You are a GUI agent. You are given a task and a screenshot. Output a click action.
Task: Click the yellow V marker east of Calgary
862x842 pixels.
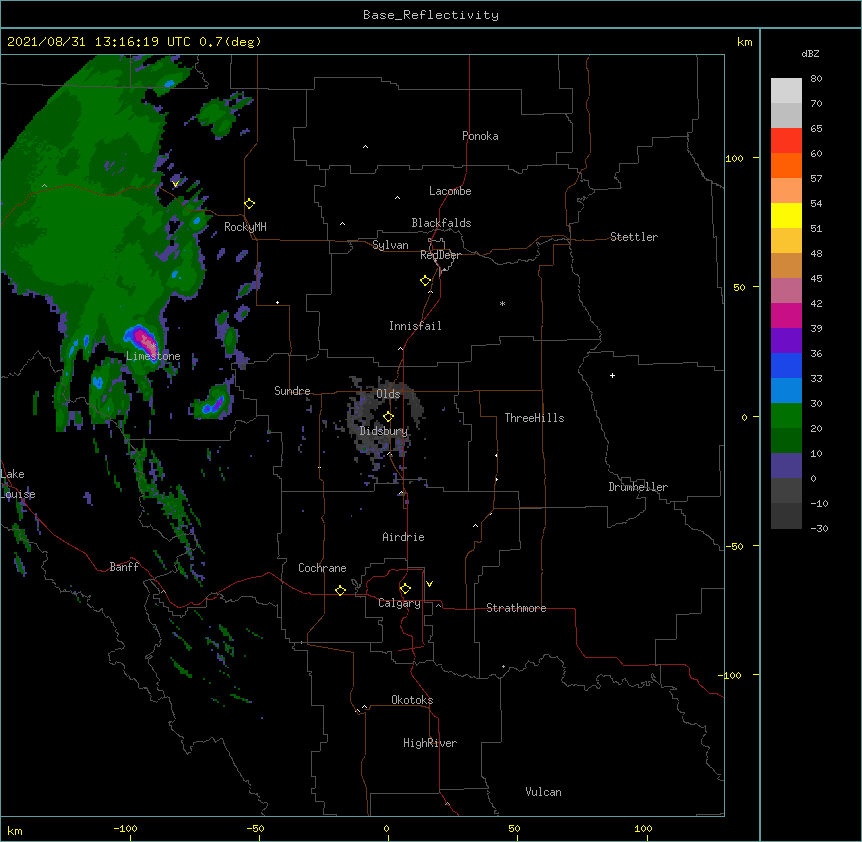click(429, 584)
